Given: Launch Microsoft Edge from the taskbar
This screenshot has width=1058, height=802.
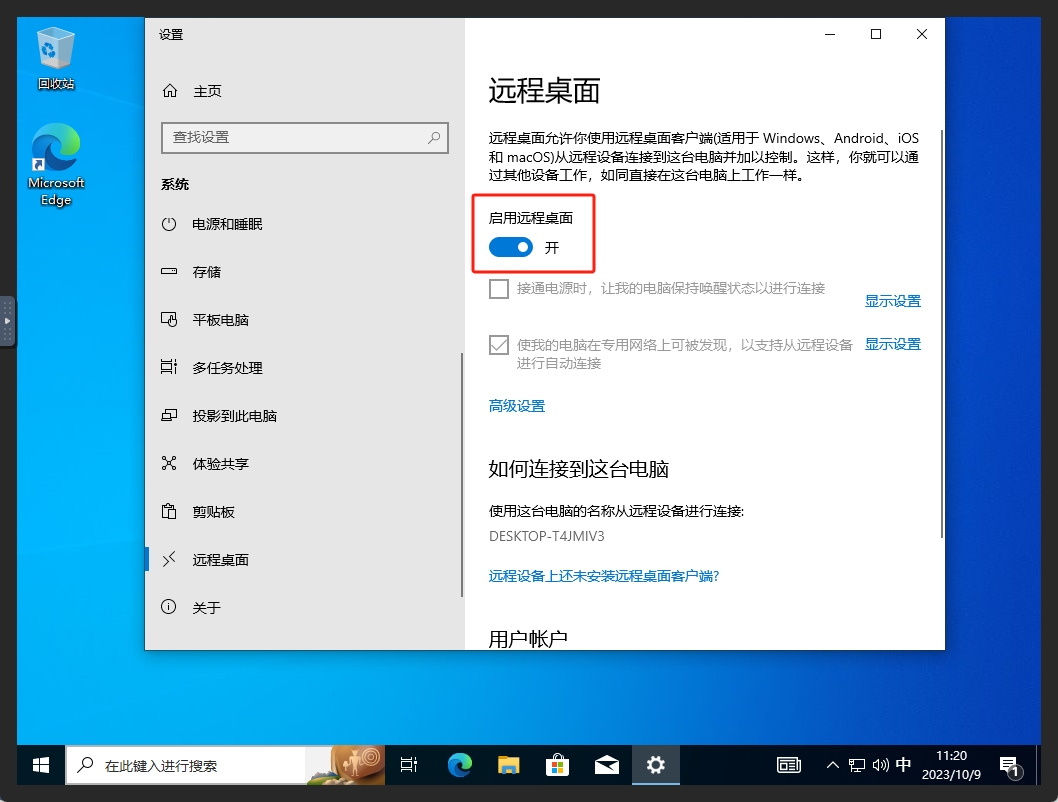Looking at the screenshot, I should [x=459, y=764].
